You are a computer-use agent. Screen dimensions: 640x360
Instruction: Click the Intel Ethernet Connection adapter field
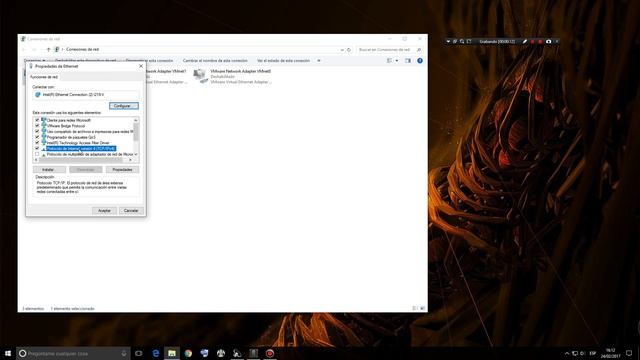point(86,95)
